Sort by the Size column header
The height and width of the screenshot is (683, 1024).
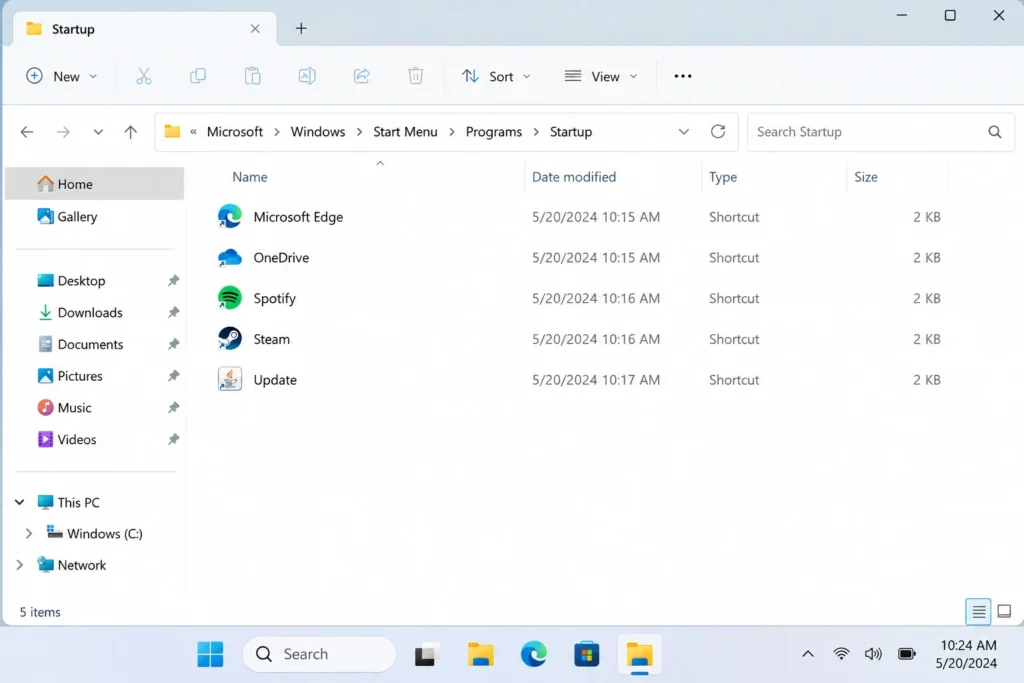(866, 177)
